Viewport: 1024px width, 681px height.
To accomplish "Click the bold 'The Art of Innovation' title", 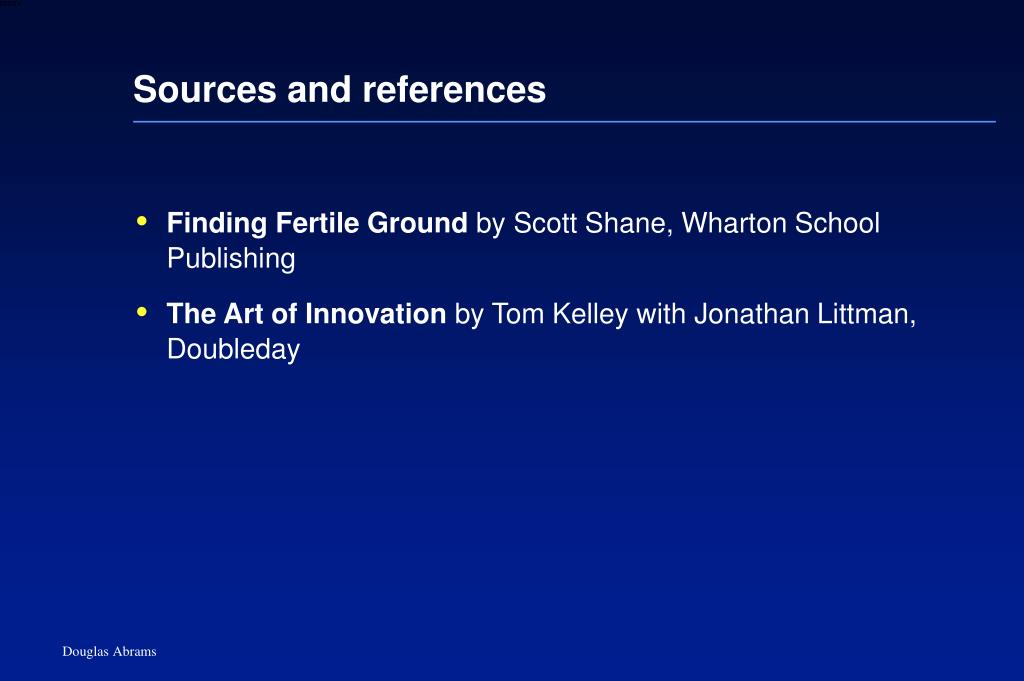I will [x=306, y=314].
